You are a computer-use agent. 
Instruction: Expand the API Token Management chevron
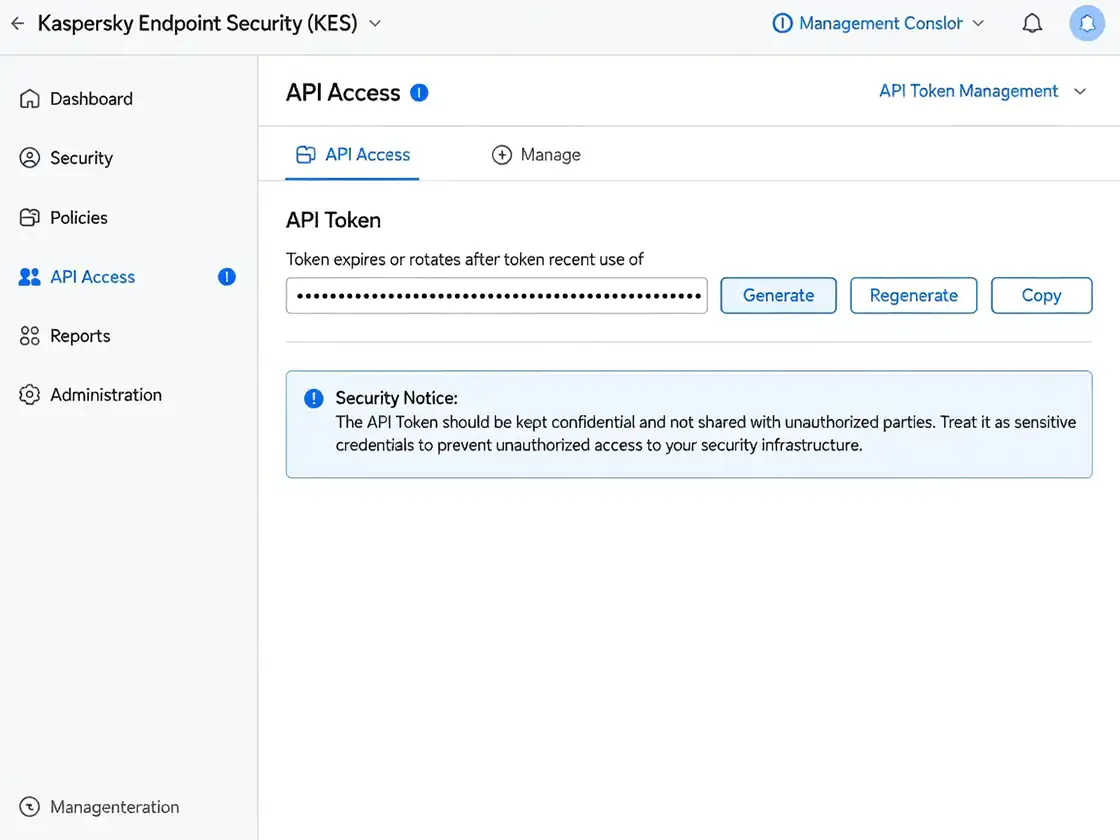coord(1080,91)
